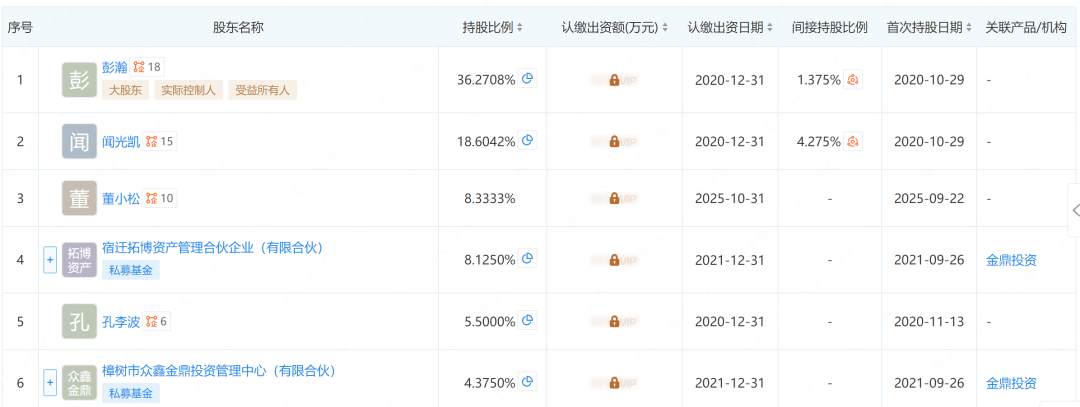The height and width of the screenshot is (407, 1080).
Task: Click the VIP lock icon in row 1
Action: pyautogui.click(x=614, y=81)
